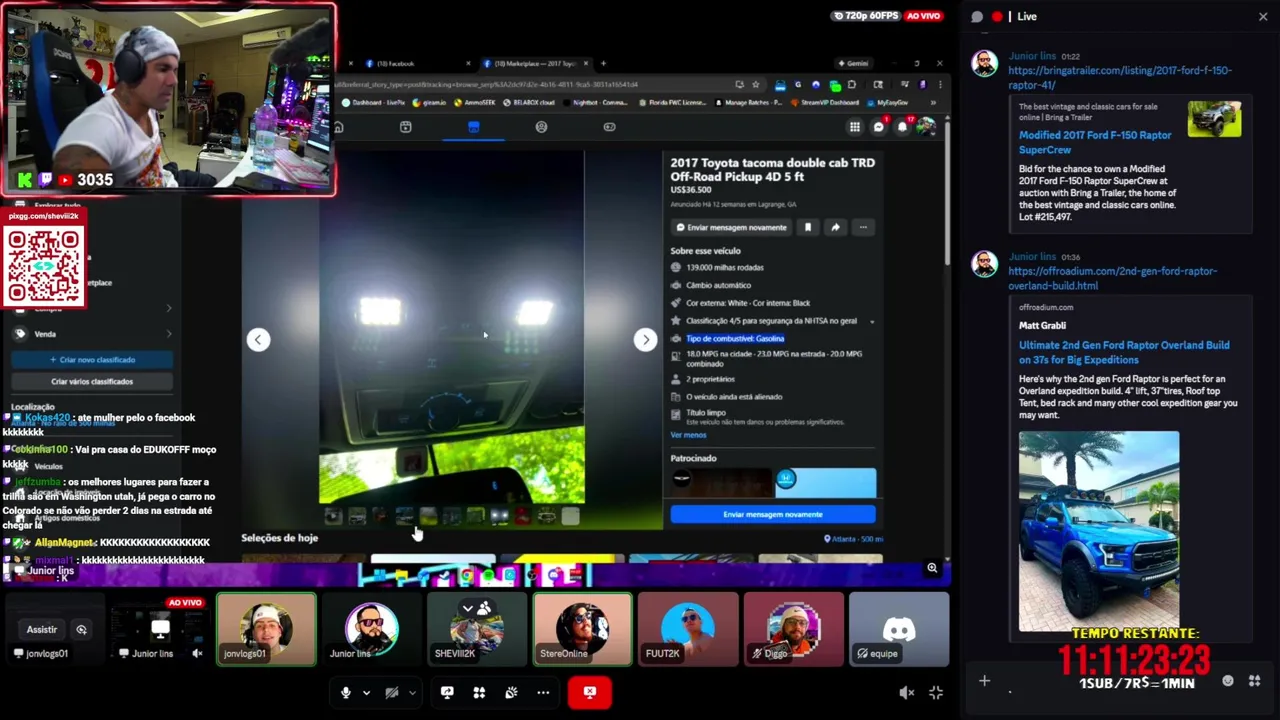Screen dimensions: 1280x720
Task: Open the Facebook apps grid menu
Action: point(854,127)
